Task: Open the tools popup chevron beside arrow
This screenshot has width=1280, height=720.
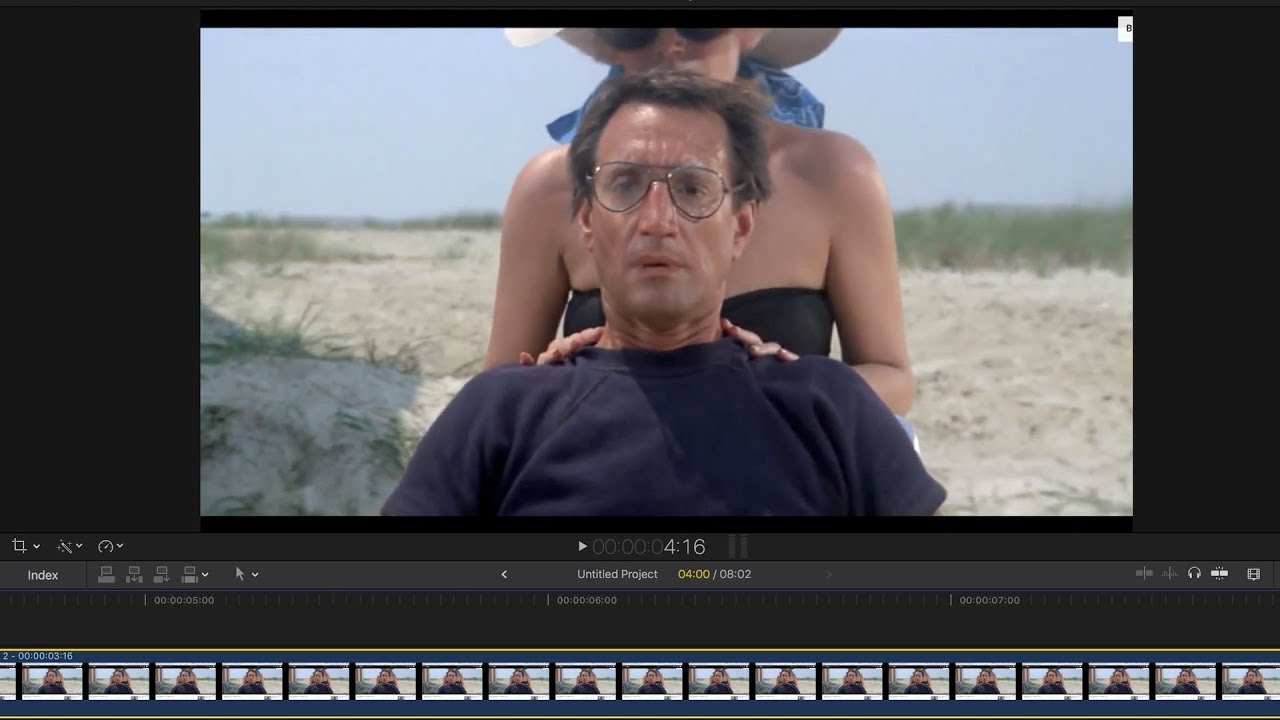Action: click(255, 575)
